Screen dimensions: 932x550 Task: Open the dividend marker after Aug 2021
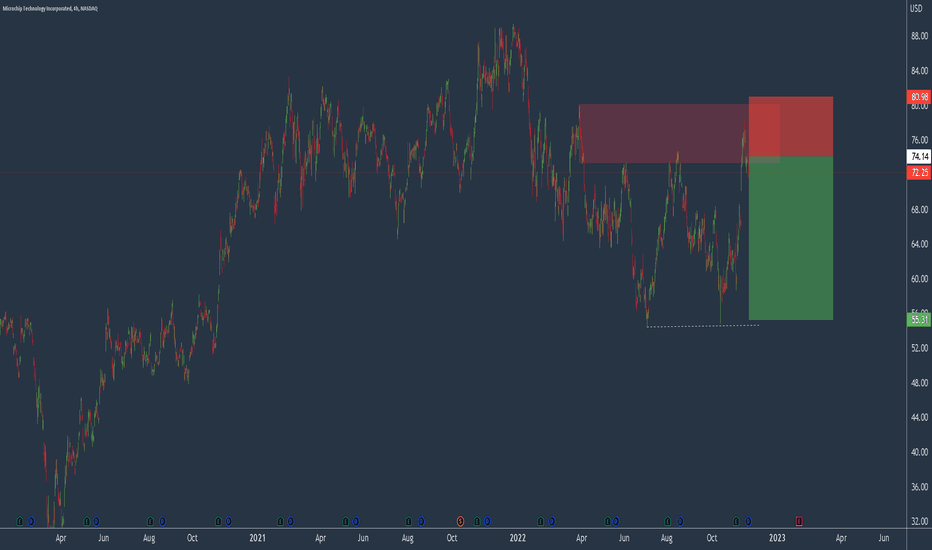[421, 521]
